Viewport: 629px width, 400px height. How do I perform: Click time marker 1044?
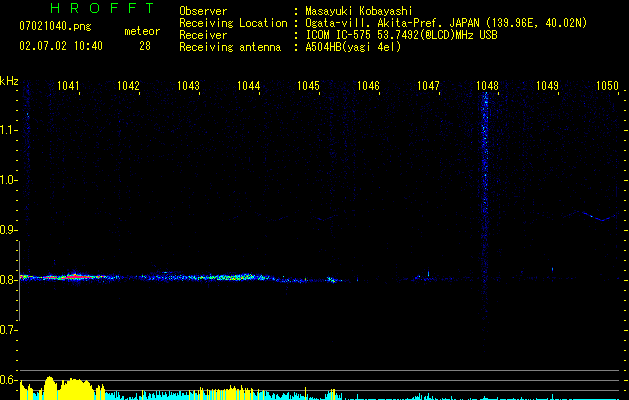coord(248,86)
